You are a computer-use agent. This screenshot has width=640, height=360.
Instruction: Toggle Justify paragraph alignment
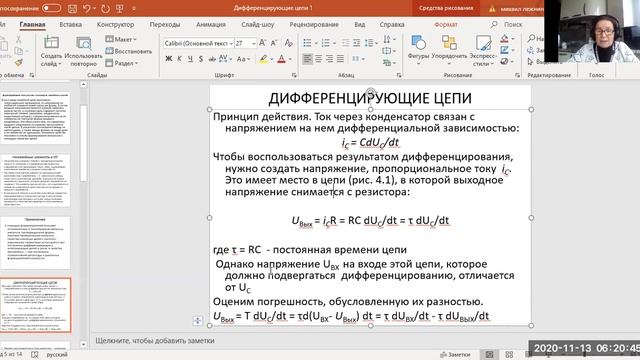coord(340,59)
